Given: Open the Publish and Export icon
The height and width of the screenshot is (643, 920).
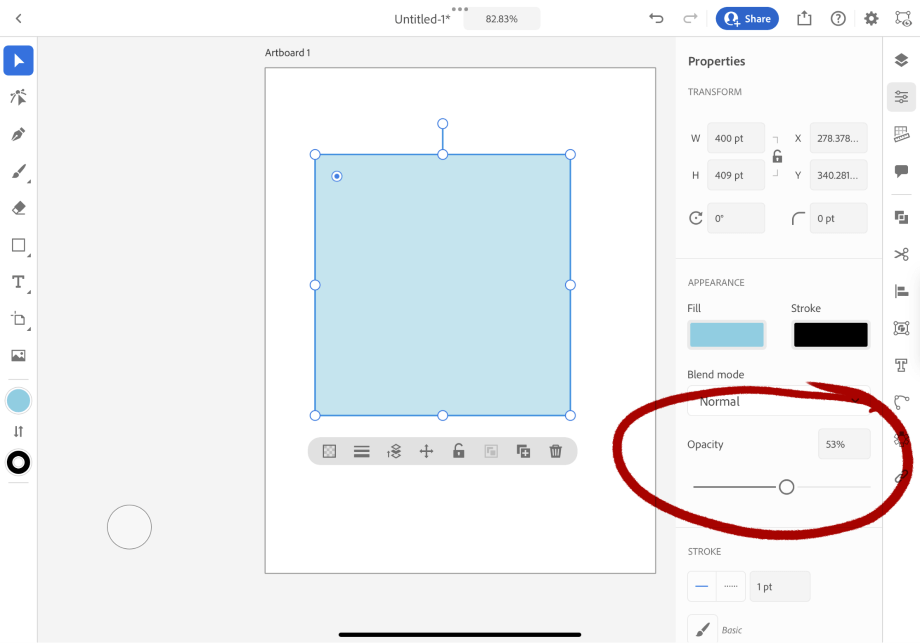Looking at the screenshot, I should 804,18.
